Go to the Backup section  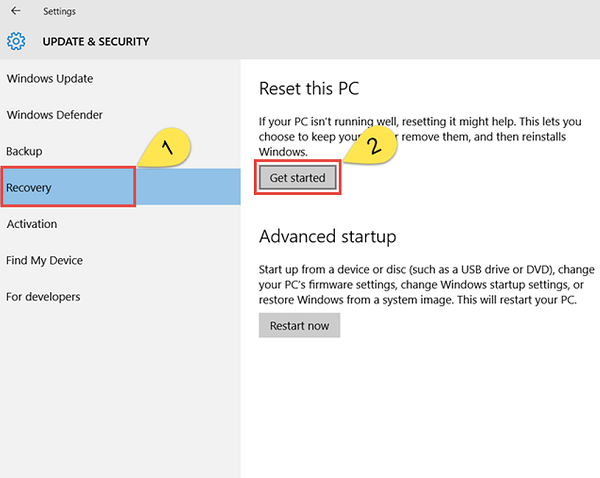pyautogui.click(x=24, y=151)
